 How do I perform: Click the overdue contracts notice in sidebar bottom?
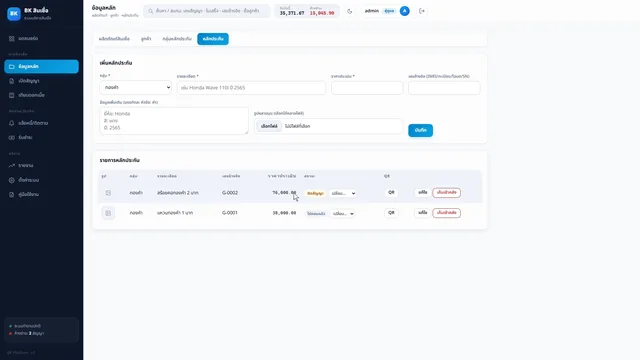(x=29, y=333)
